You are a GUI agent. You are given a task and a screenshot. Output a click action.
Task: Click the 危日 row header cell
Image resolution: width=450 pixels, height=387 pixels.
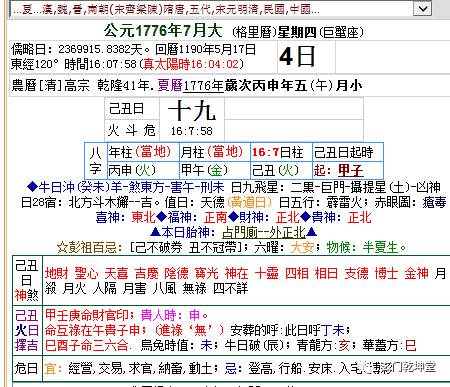point(27,368)
